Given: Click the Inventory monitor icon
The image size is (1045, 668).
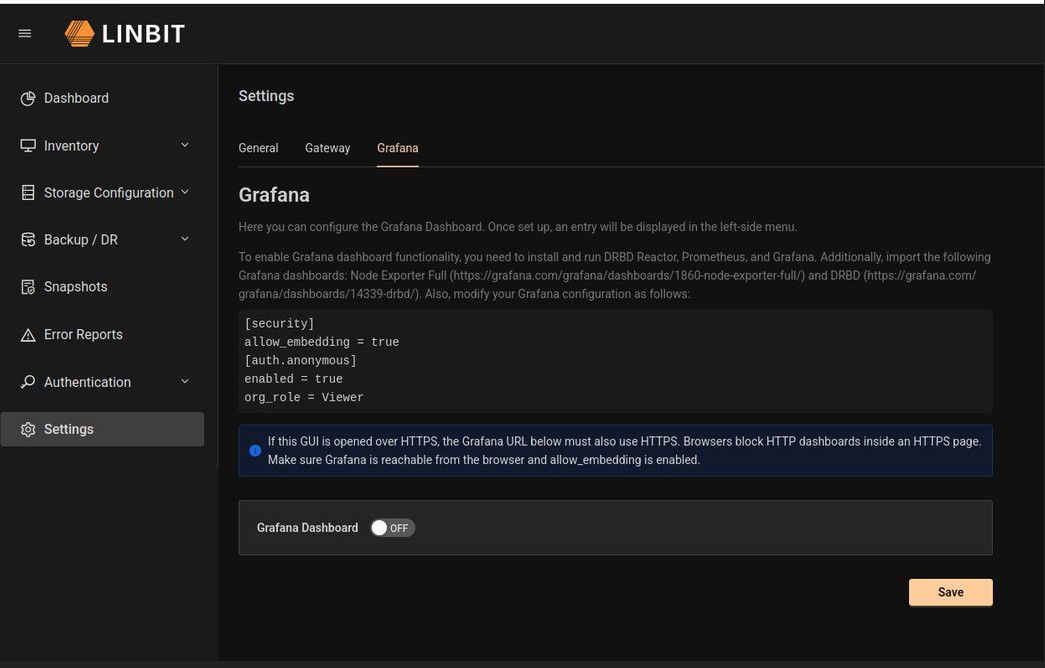Looking at the screenshot, I should tap(28, 146).
